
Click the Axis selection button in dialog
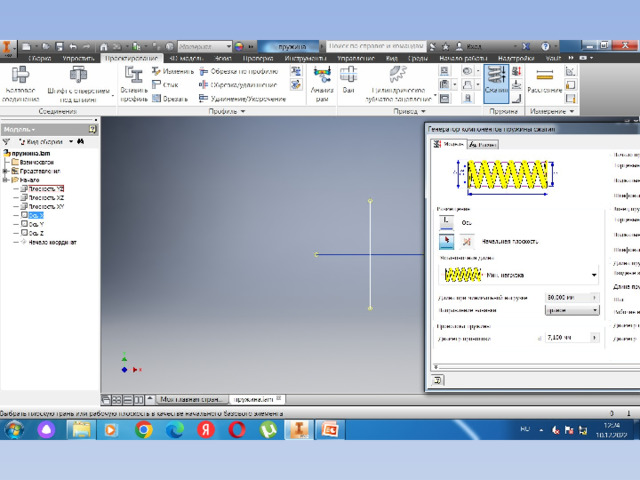[446, 222]
